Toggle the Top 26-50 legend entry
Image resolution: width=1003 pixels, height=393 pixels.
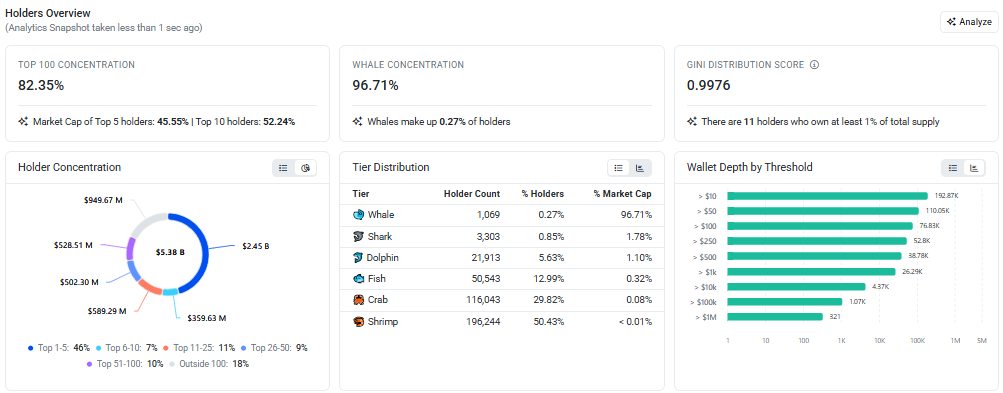(274, 348)
